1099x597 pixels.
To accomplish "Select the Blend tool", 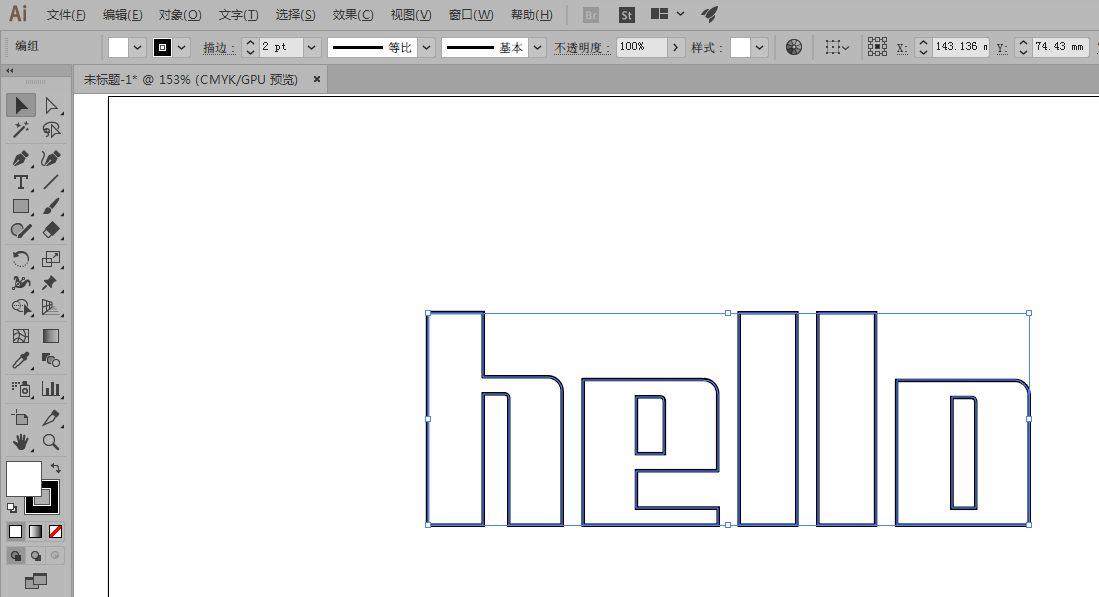I will 51,360.
